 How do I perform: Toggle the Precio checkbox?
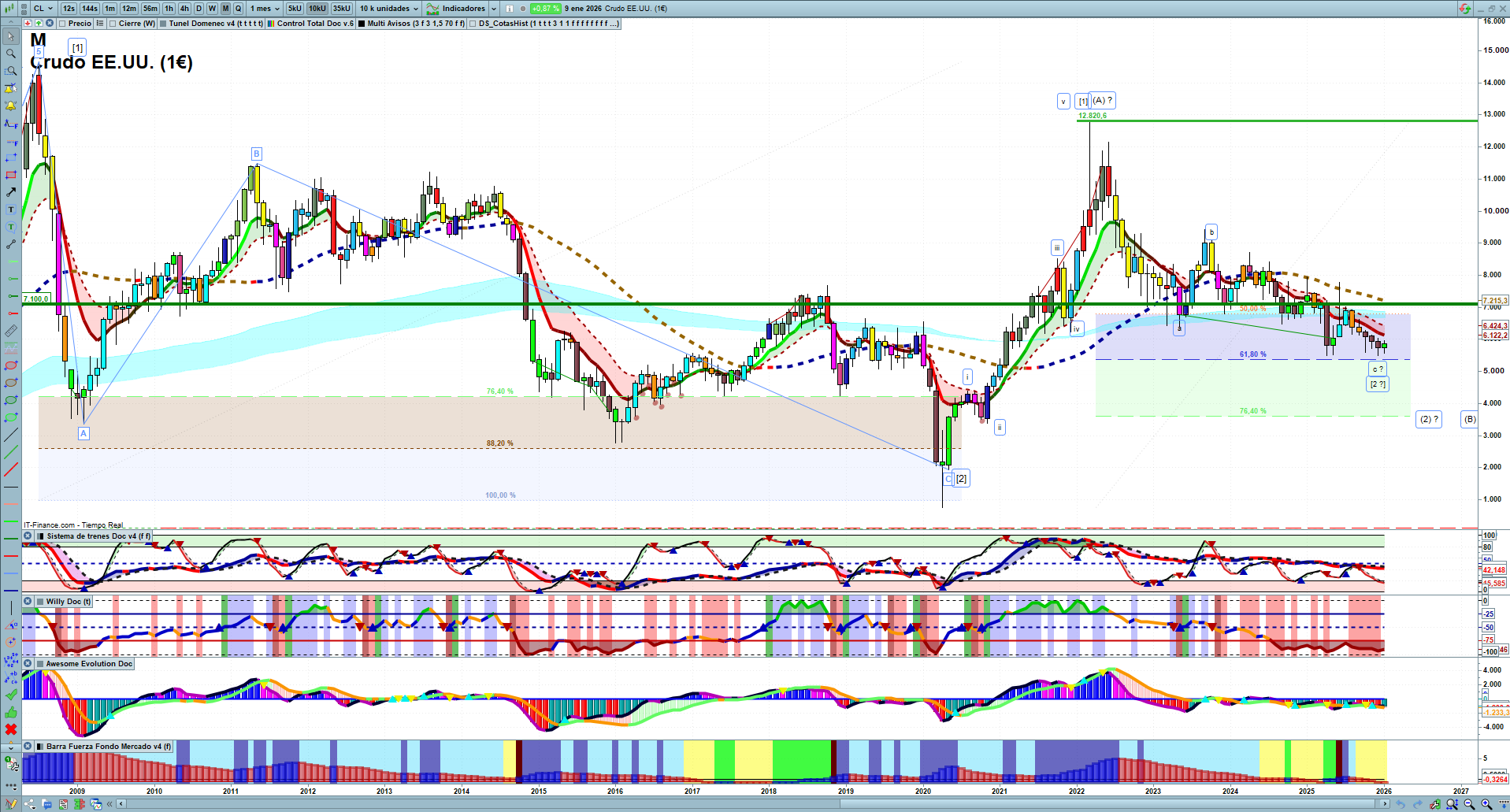[x=62, y=24]
